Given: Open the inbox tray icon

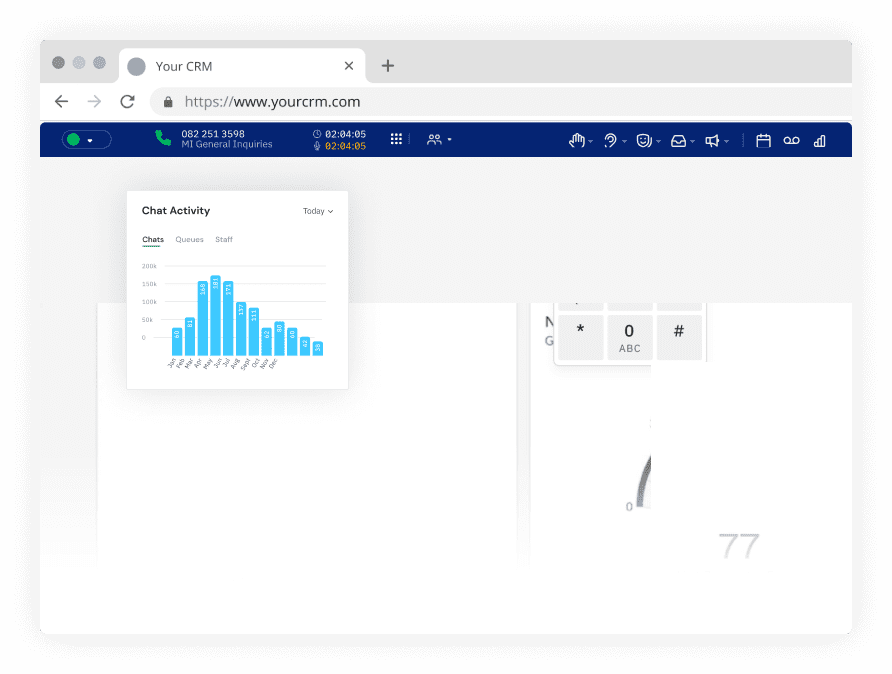Looking at the screenshot, I should (x=678, y=140).
